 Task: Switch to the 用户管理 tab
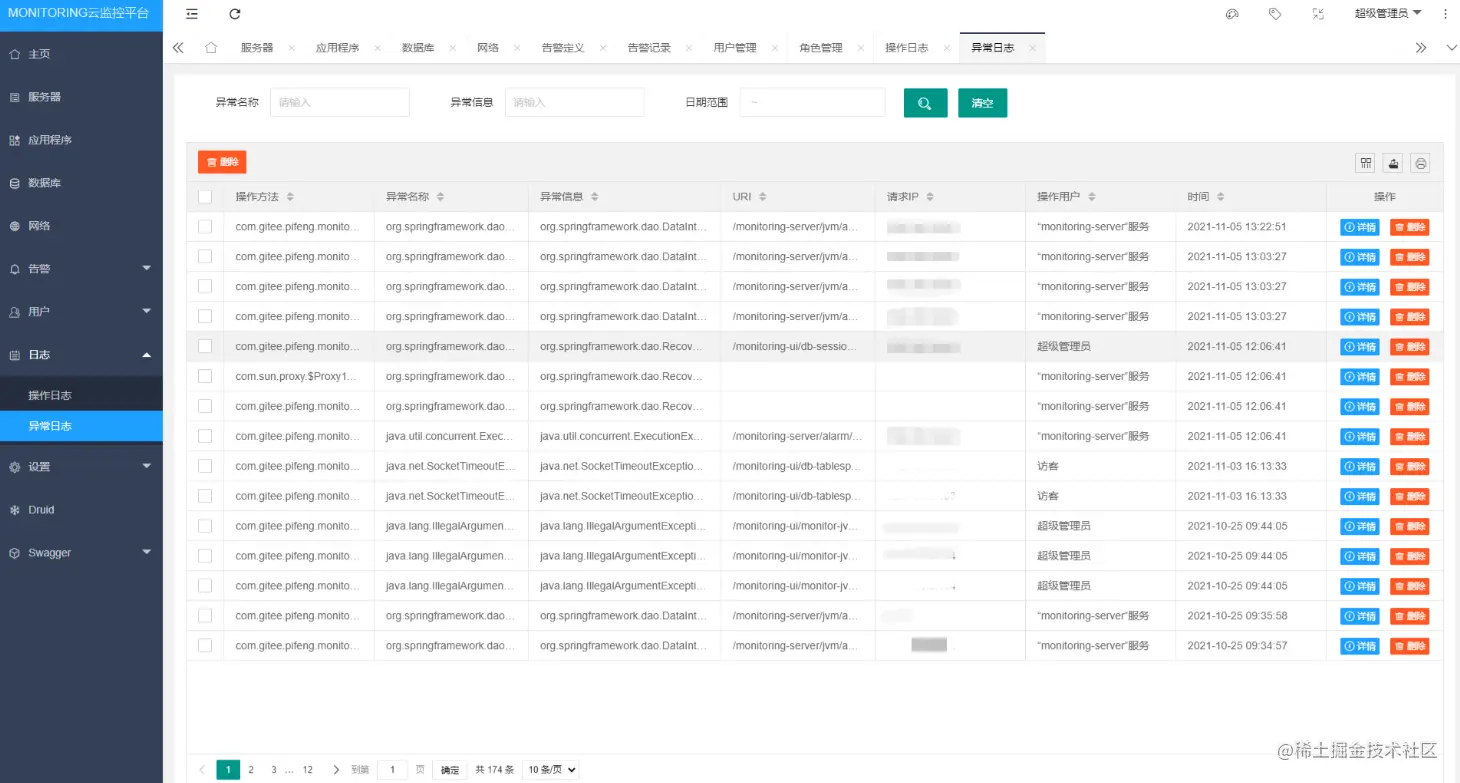point(735,48)
